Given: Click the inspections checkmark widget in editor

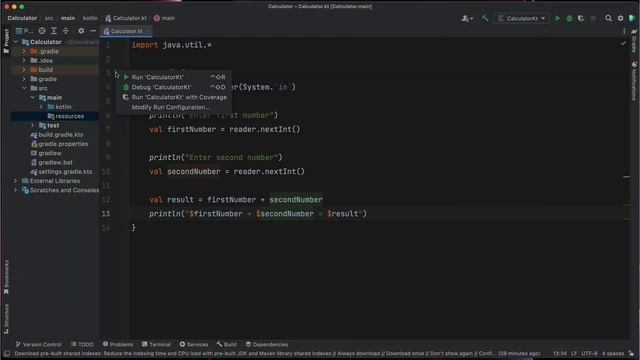Looking at the screenshot, I should pos(623,43).
